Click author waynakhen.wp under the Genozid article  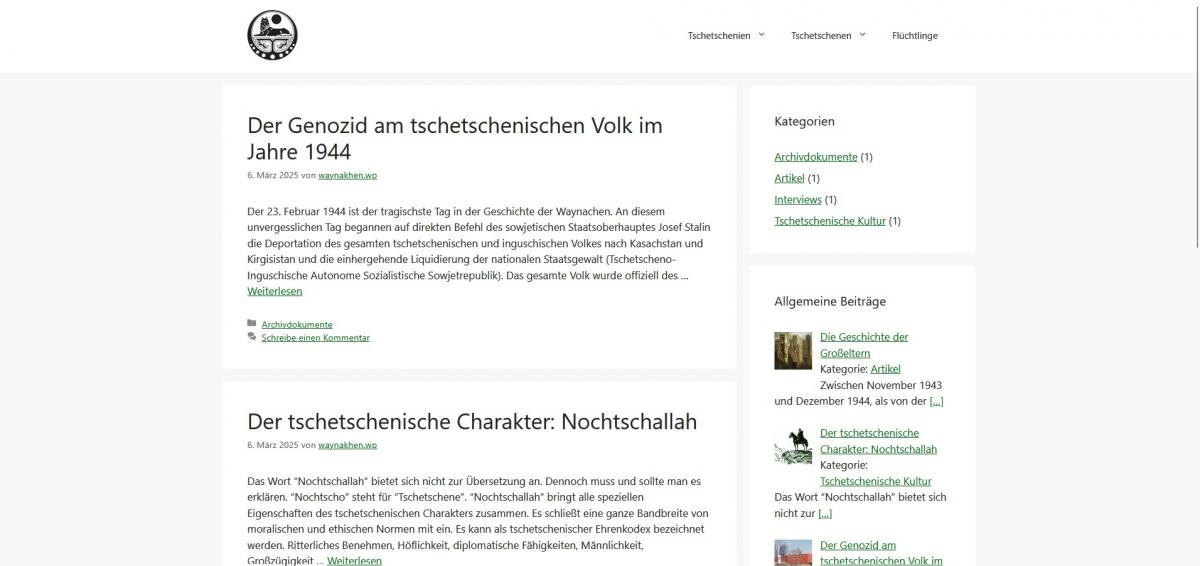click(x=347, y=175)
